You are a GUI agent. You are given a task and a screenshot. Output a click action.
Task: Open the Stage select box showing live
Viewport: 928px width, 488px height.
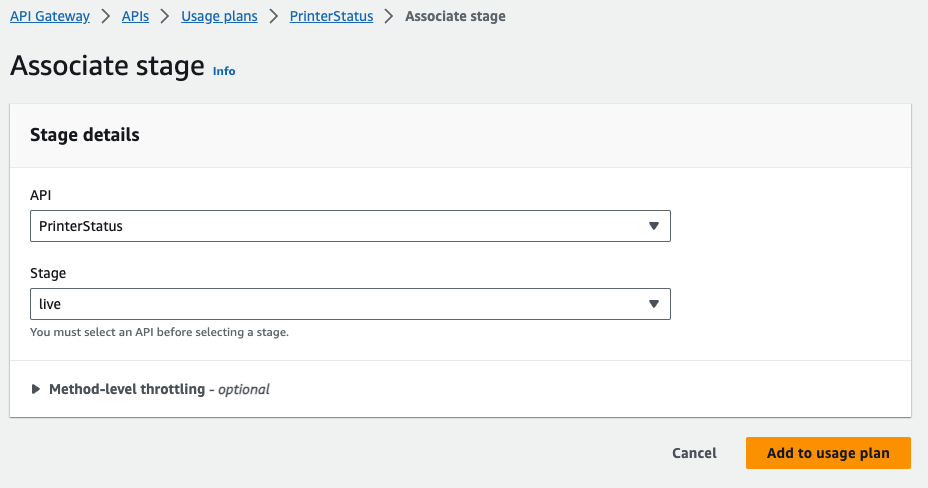[x=340, y=304]
